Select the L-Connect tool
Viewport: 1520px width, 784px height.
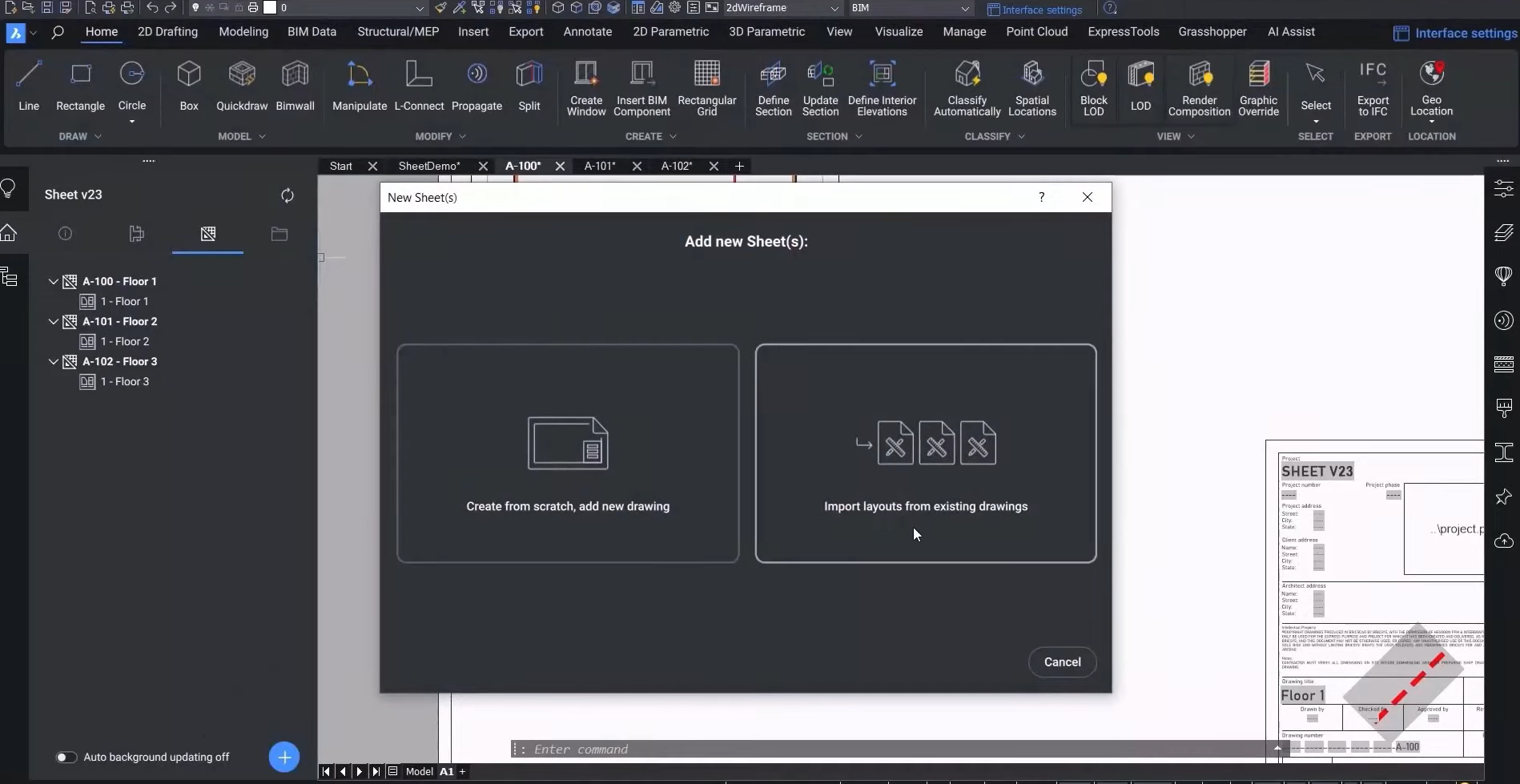point(419,85)
